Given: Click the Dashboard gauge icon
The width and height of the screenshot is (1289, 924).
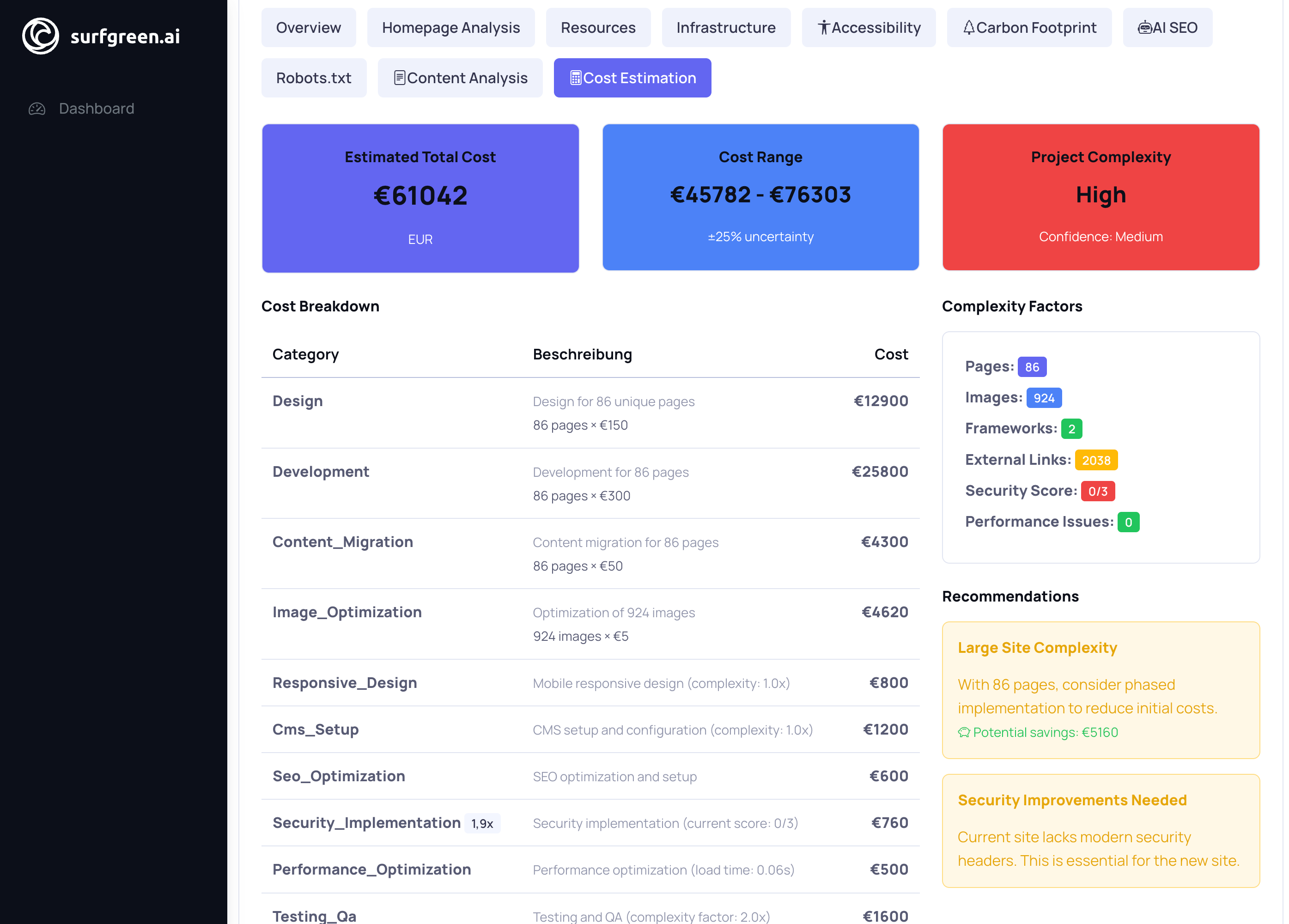Looking at the screenshot, I should point(37,109).
